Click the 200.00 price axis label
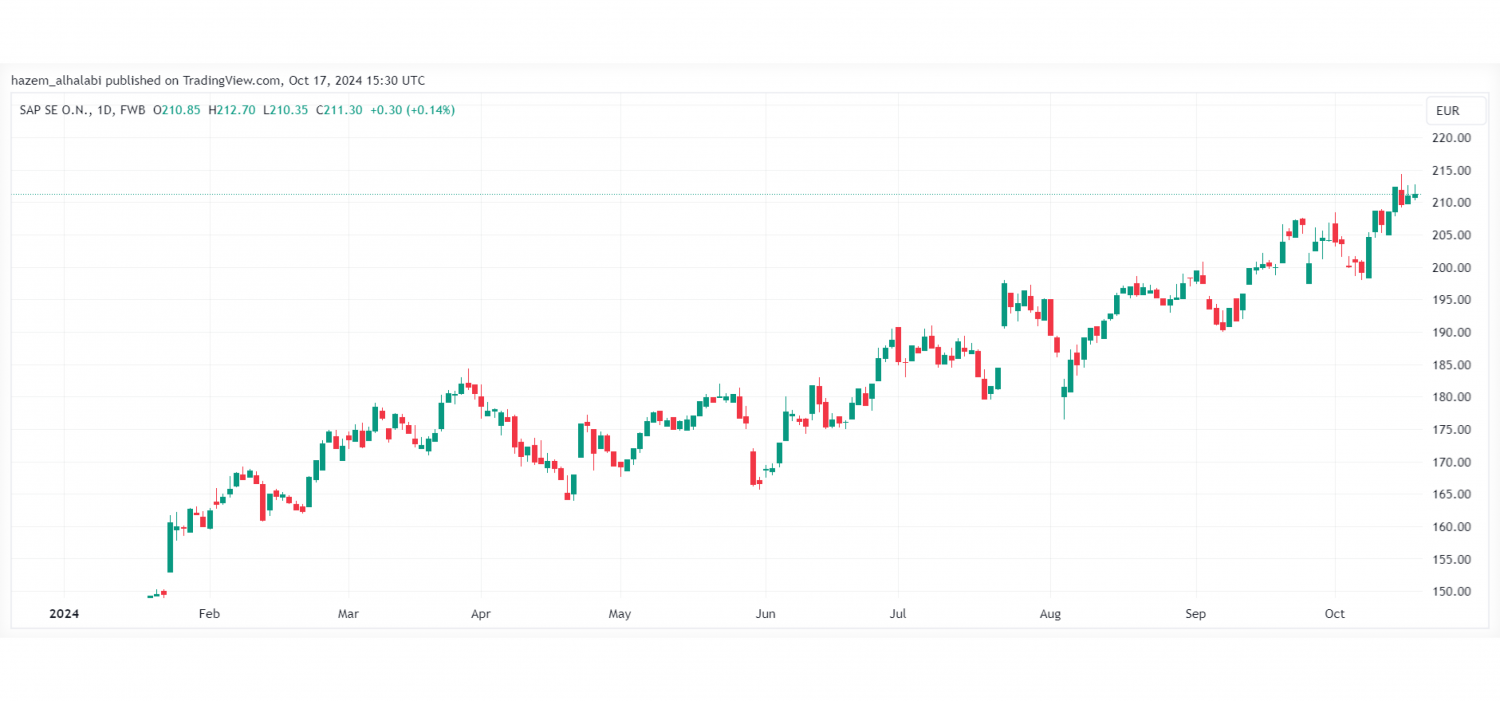Viewport: 1500px width, 701px height. pyautogui.click(x=1450, y=267)
